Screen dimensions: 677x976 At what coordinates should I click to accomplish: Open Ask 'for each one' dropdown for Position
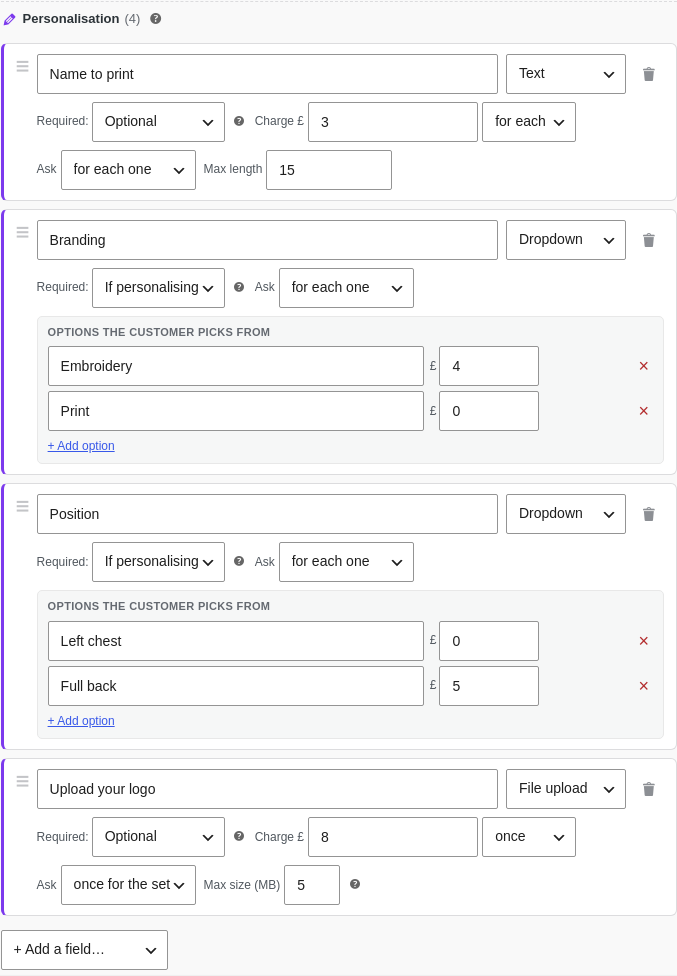pyautogui.click(x=346, y=561)
